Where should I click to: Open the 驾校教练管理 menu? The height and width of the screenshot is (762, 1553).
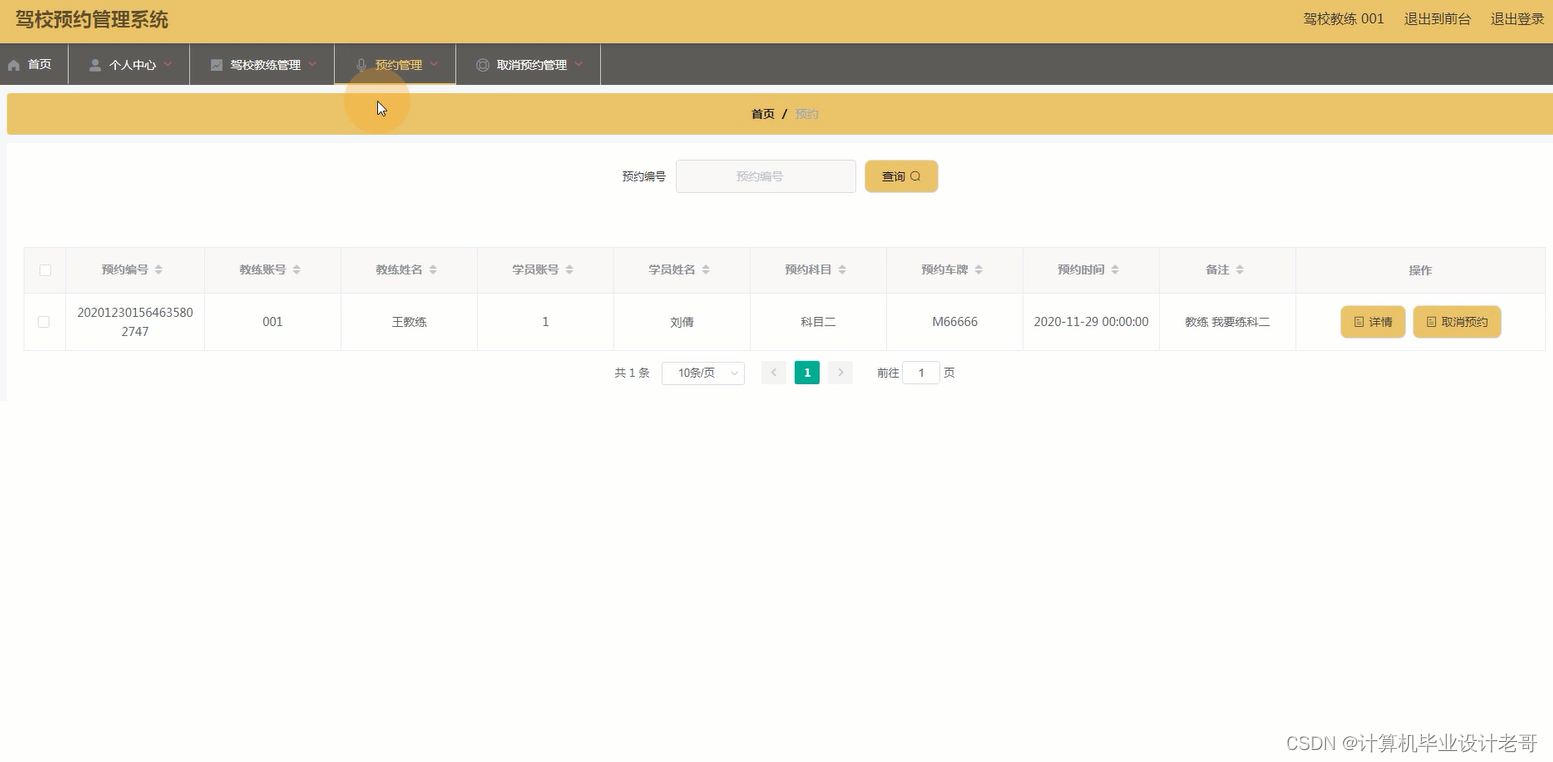(x=262, y=64)
